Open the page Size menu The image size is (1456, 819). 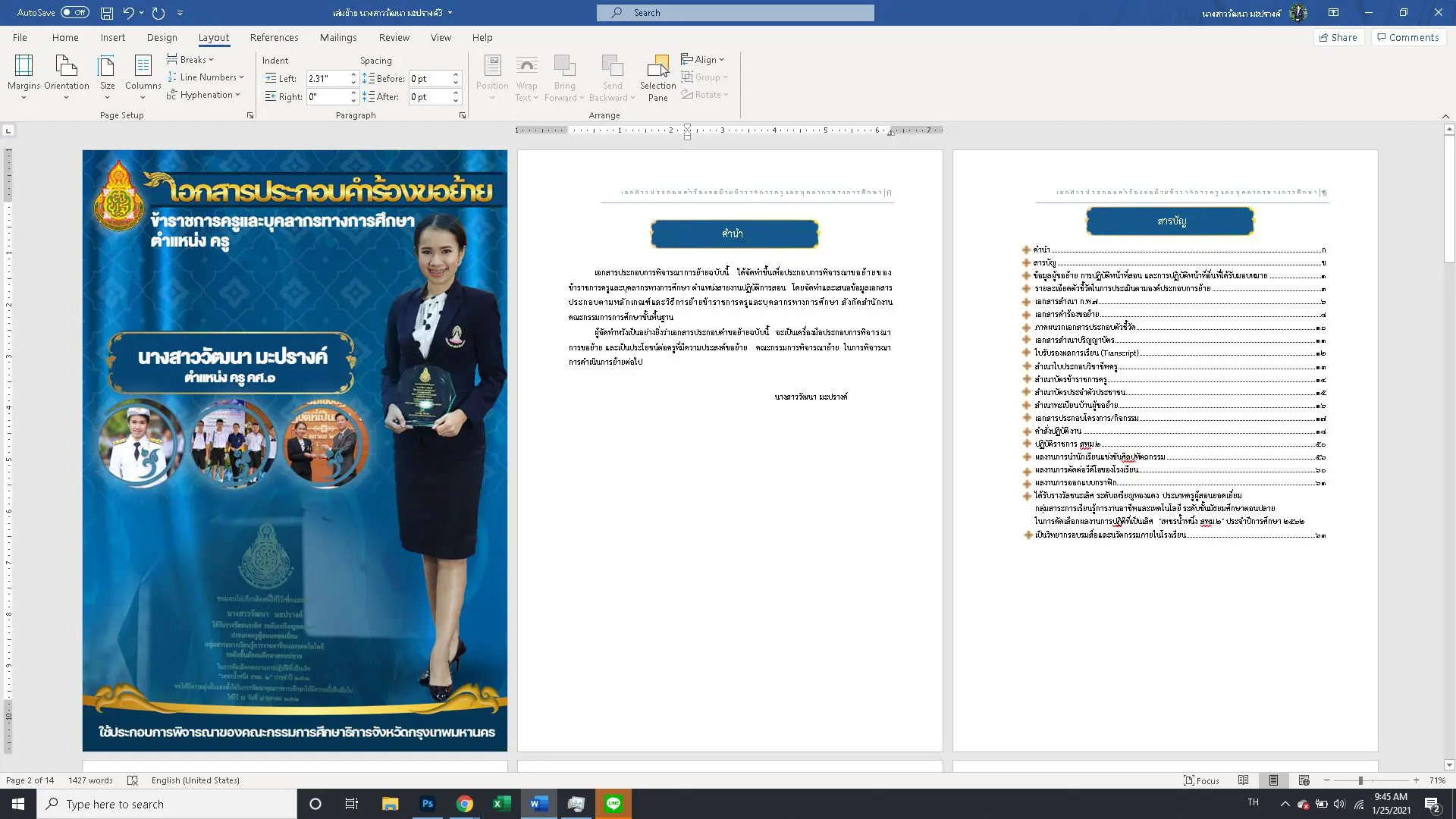(108, 77)
